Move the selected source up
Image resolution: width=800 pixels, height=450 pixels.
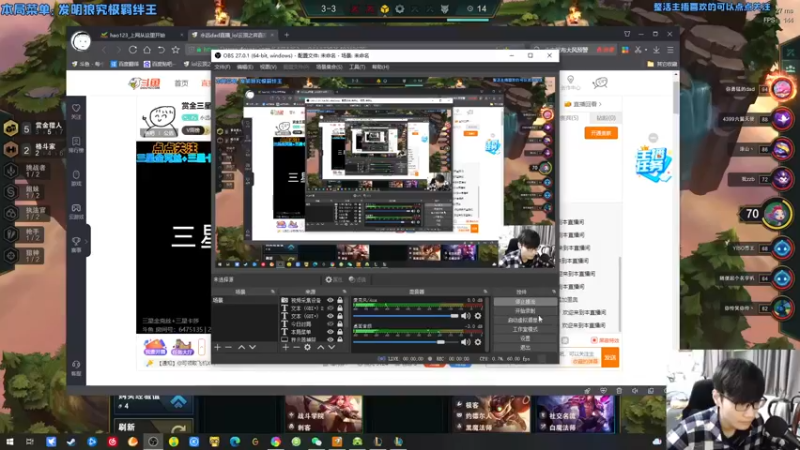[x=320, y=347]
